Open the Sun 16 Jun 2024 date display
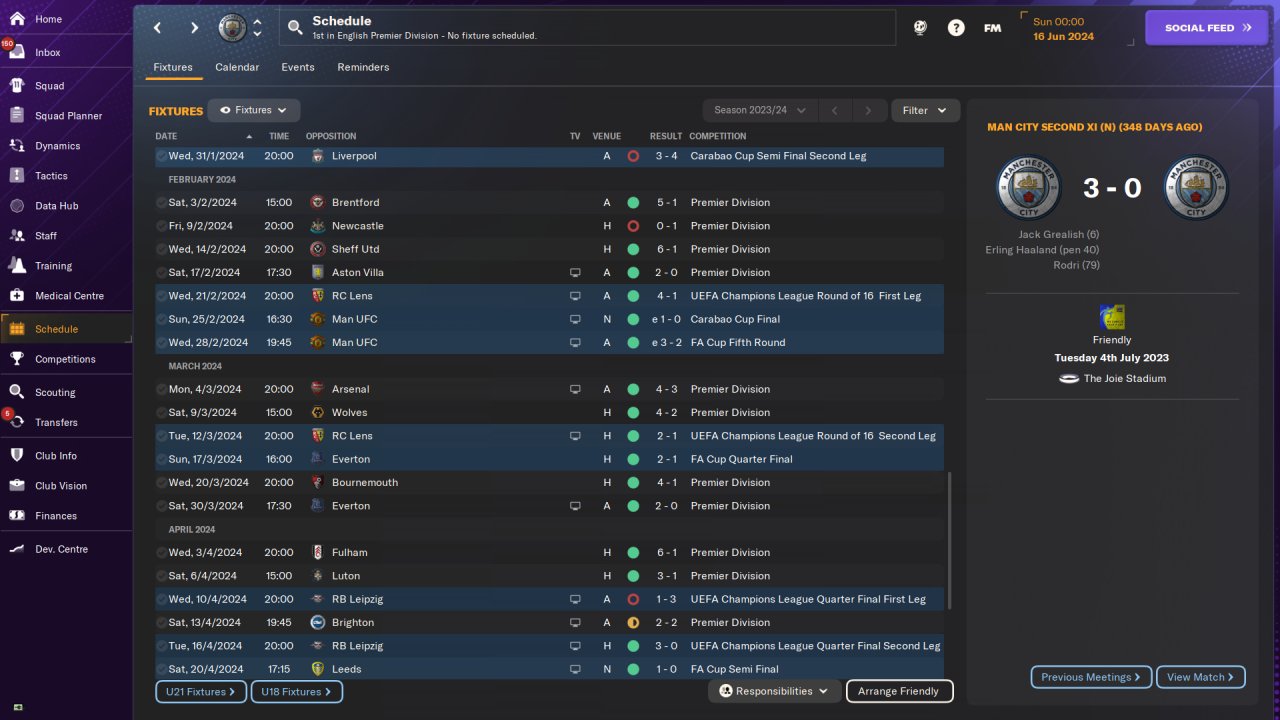1280x720 pixels. (1077, 29)
